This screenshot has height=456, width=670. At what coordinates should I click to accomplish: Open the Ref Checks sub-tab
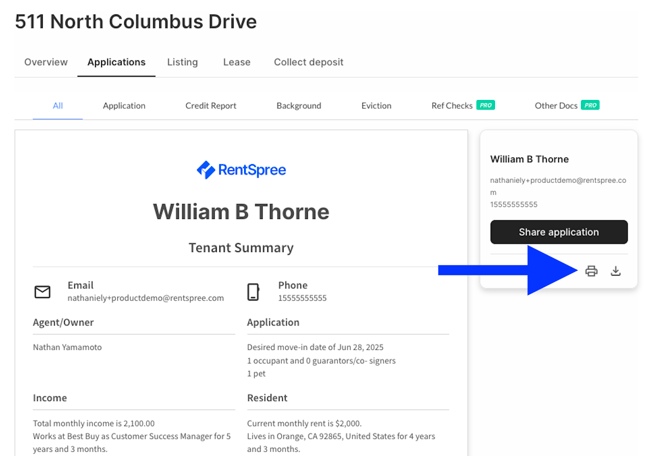pos(452,106)
